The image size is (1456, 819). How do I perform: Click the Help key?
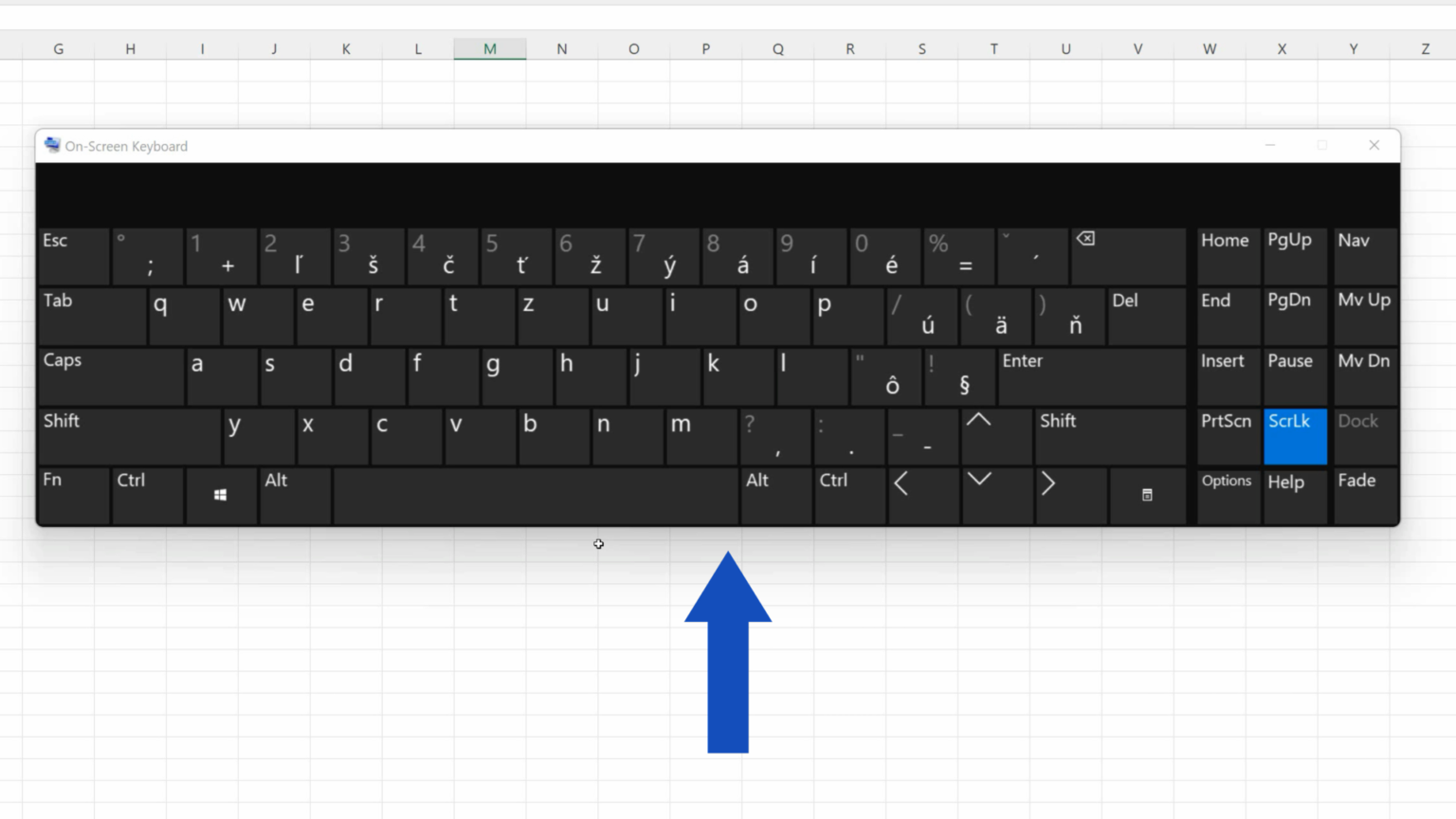point(1295,495)
